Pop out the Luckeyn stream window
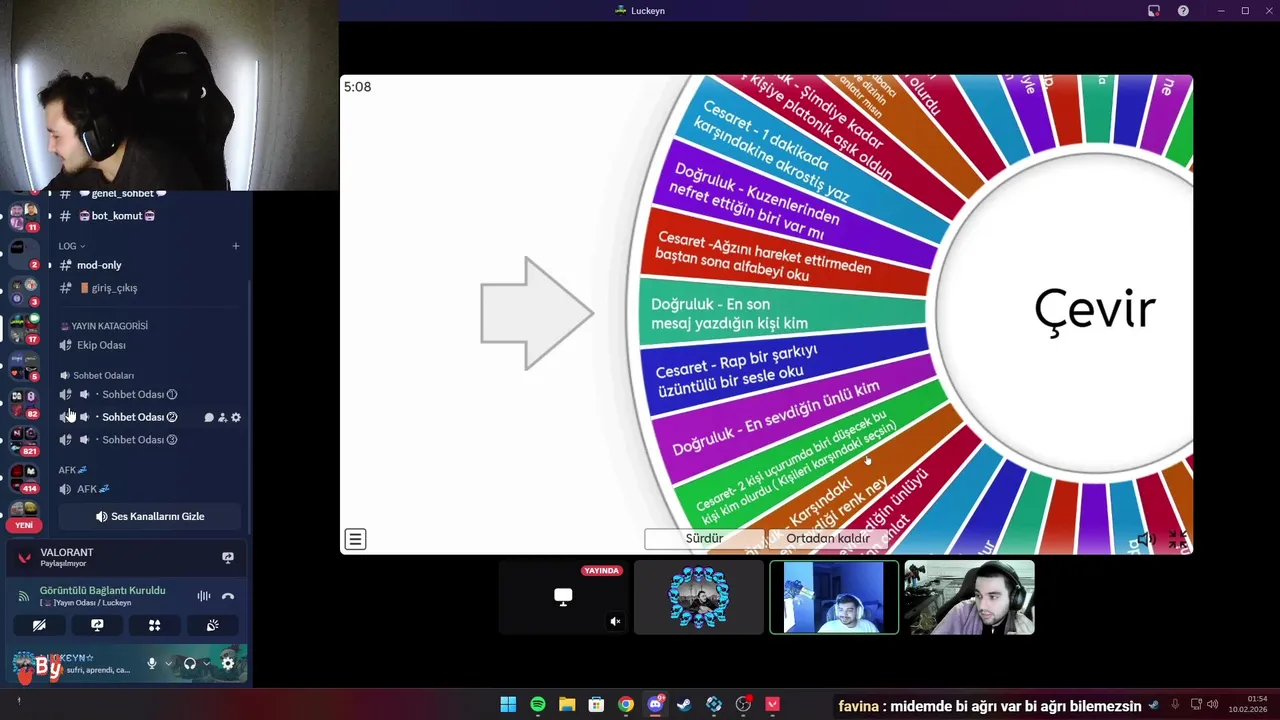Image resolution: width=1280 pixels, height=720 pixels. (x=1154, y=11)
